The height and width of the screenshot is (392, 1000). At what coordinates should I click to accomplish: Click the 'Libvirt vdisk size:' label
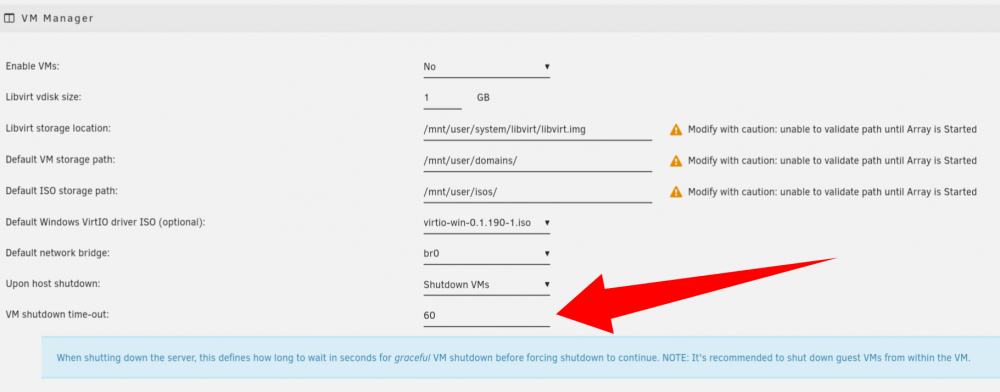(x=43, y=98)
